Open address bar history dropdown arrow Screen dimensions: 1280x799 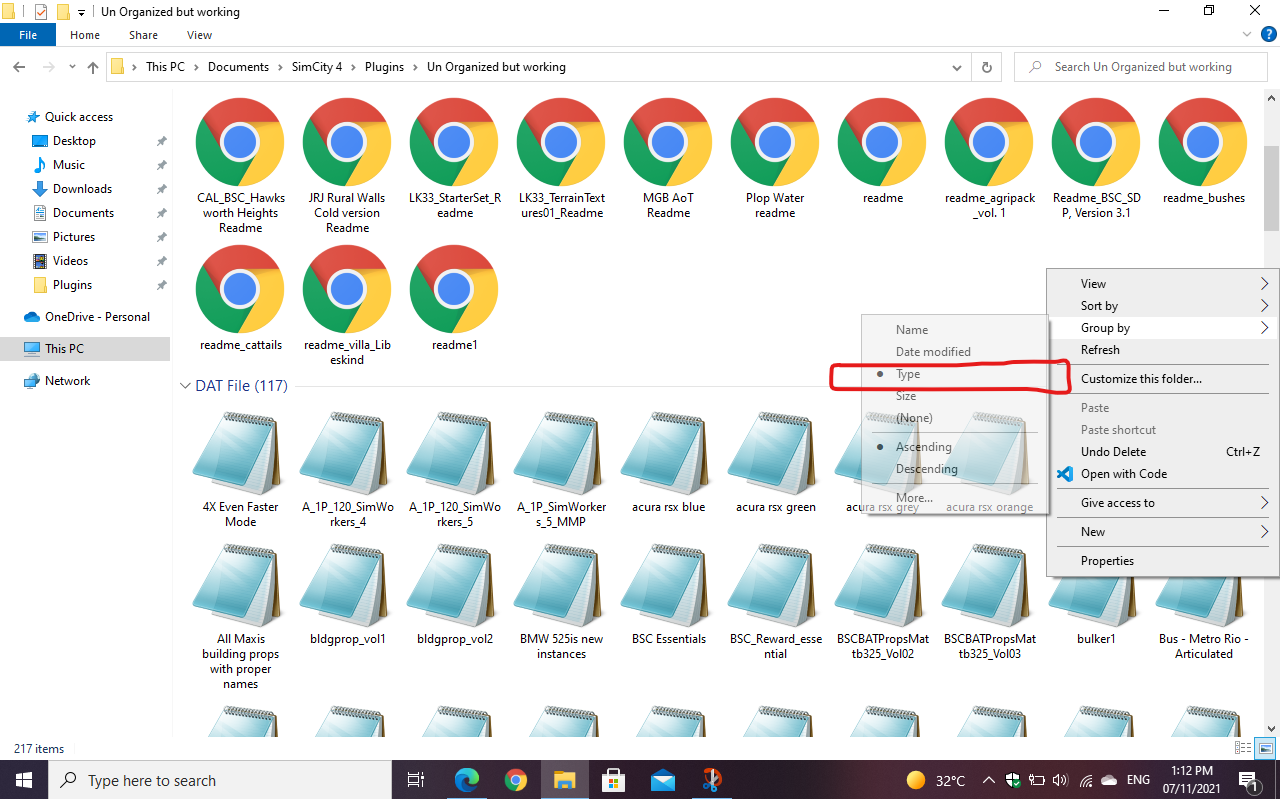tap(958, 67)
